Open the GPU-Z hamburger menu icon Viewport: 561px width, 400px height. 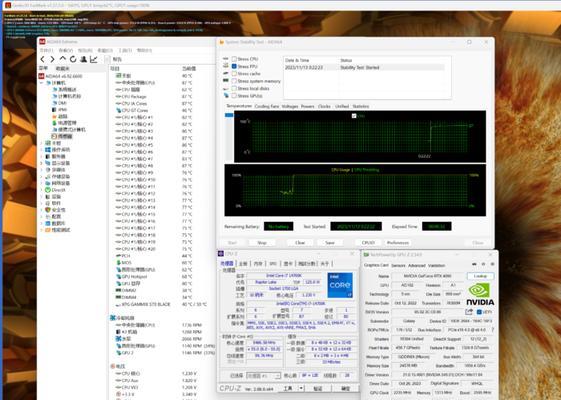[492, 264]
